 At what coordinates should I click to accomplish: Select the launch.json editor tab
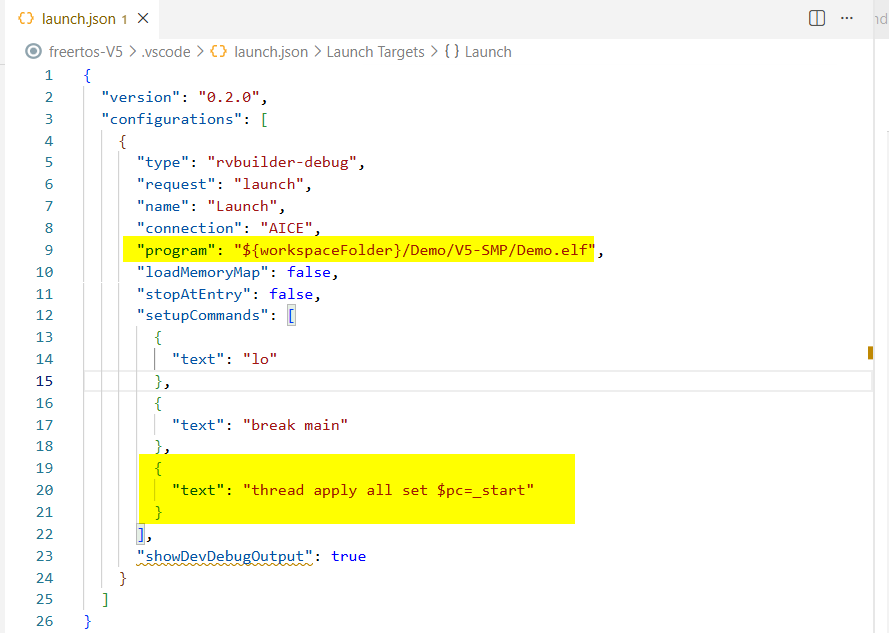pos(75,18)
